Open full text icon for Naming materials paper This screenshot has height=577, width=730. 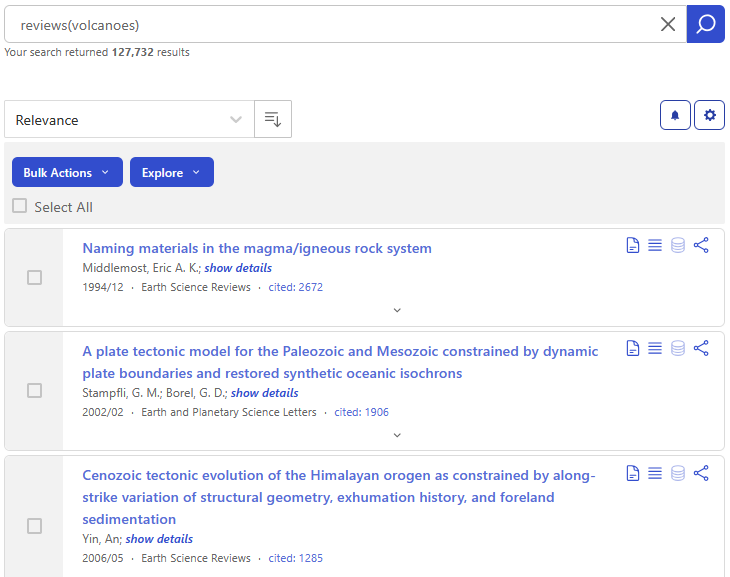(633, 245)
